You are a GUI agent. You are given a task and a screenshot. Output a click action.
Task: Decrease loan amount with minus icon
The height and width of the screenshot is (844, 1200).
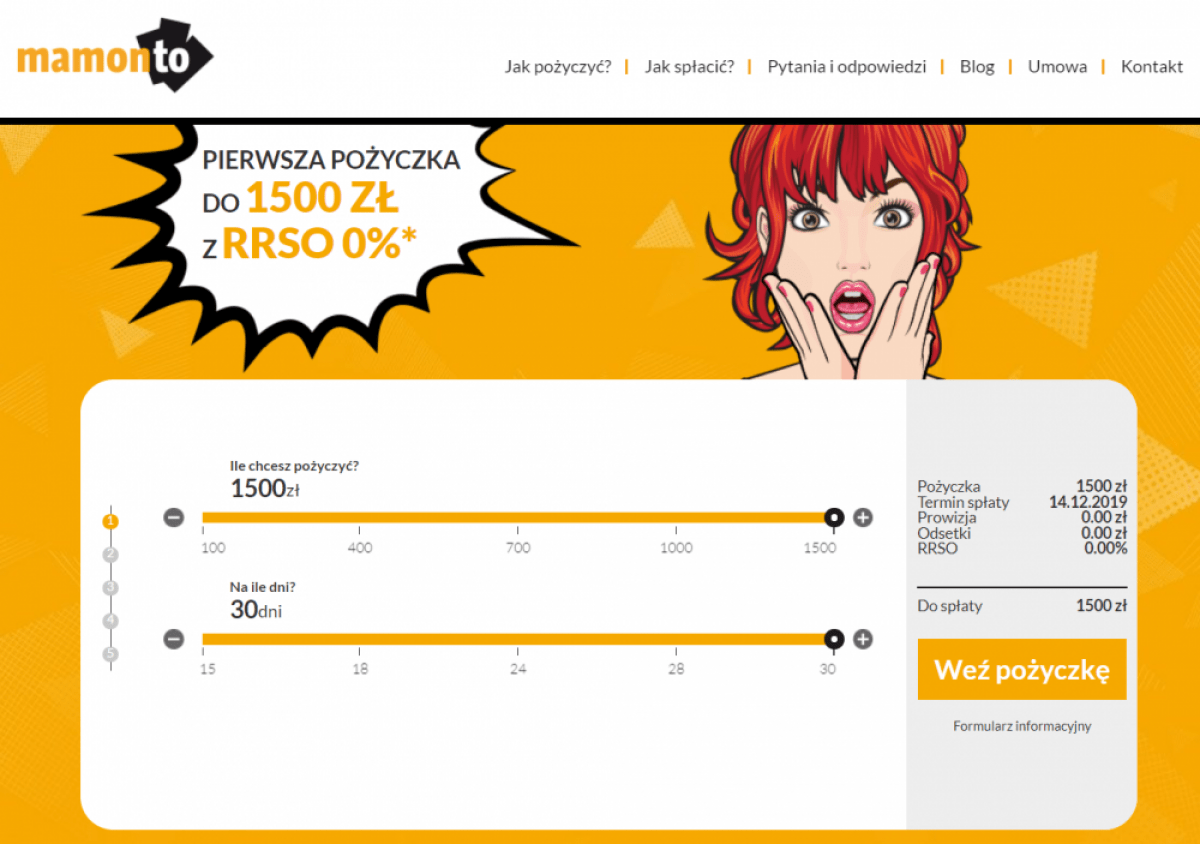click(x=174, y=517)
